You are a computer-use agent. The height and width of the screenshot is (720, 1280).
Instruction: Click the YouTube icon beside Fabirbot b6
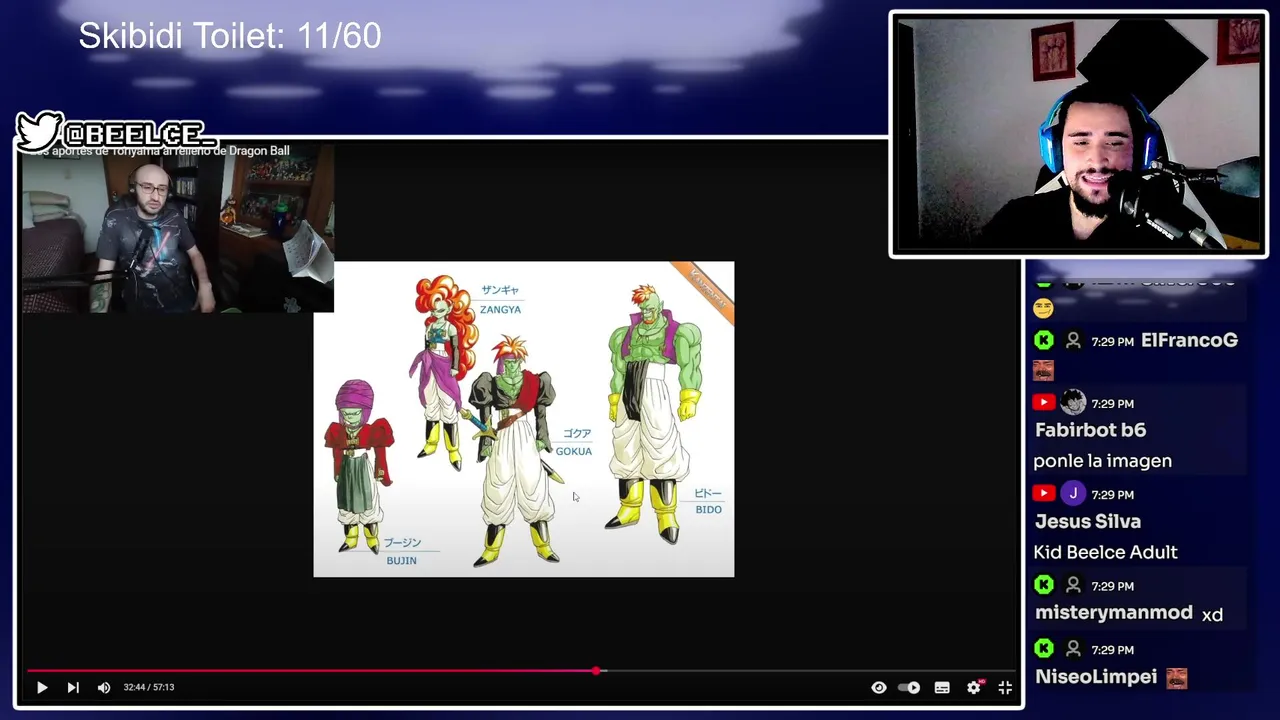[1044, 402]
